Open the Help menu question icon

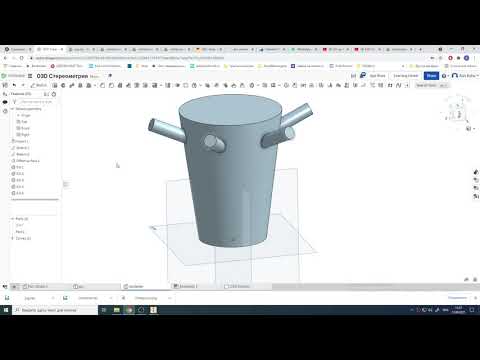pyautogui.click(x=444, y=76)
